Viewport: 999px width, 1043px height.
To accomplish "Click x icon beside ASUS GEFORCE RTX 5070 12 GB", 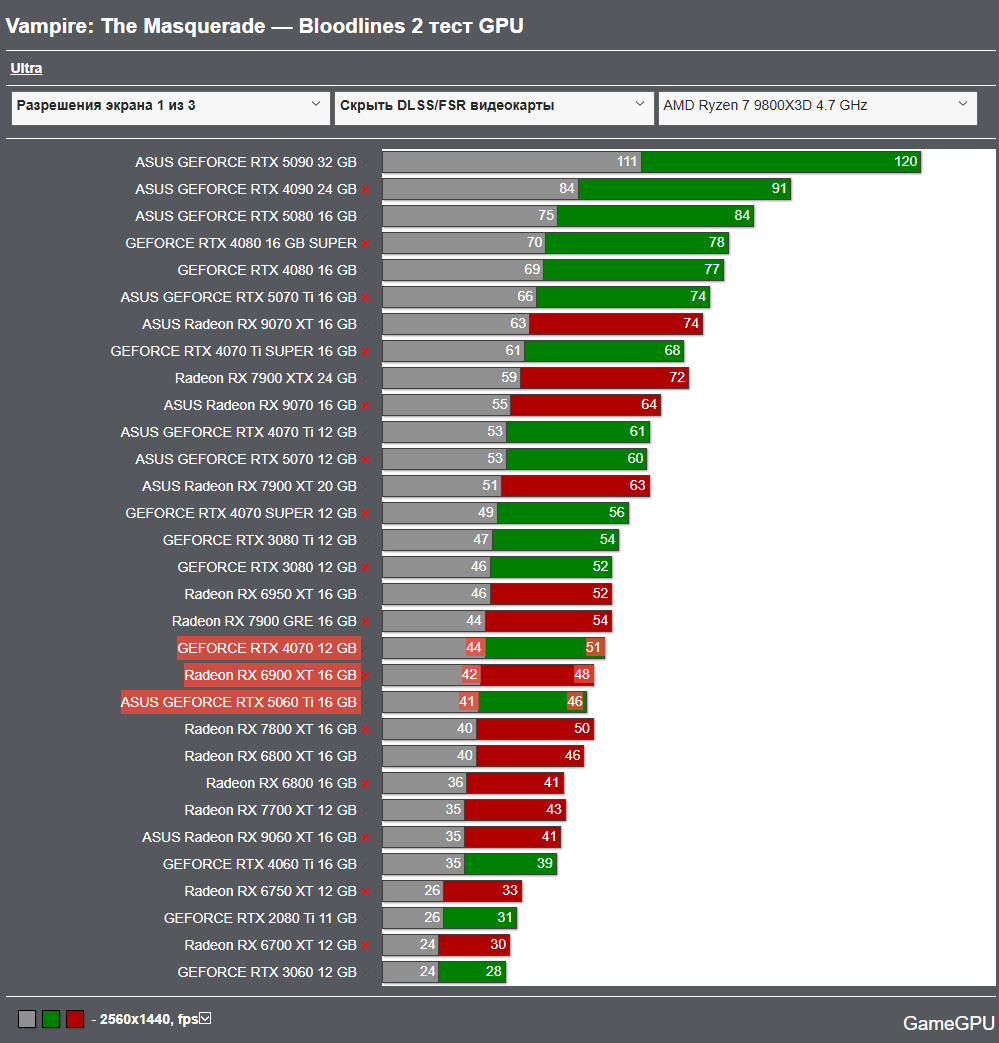I will coord(366,460).
